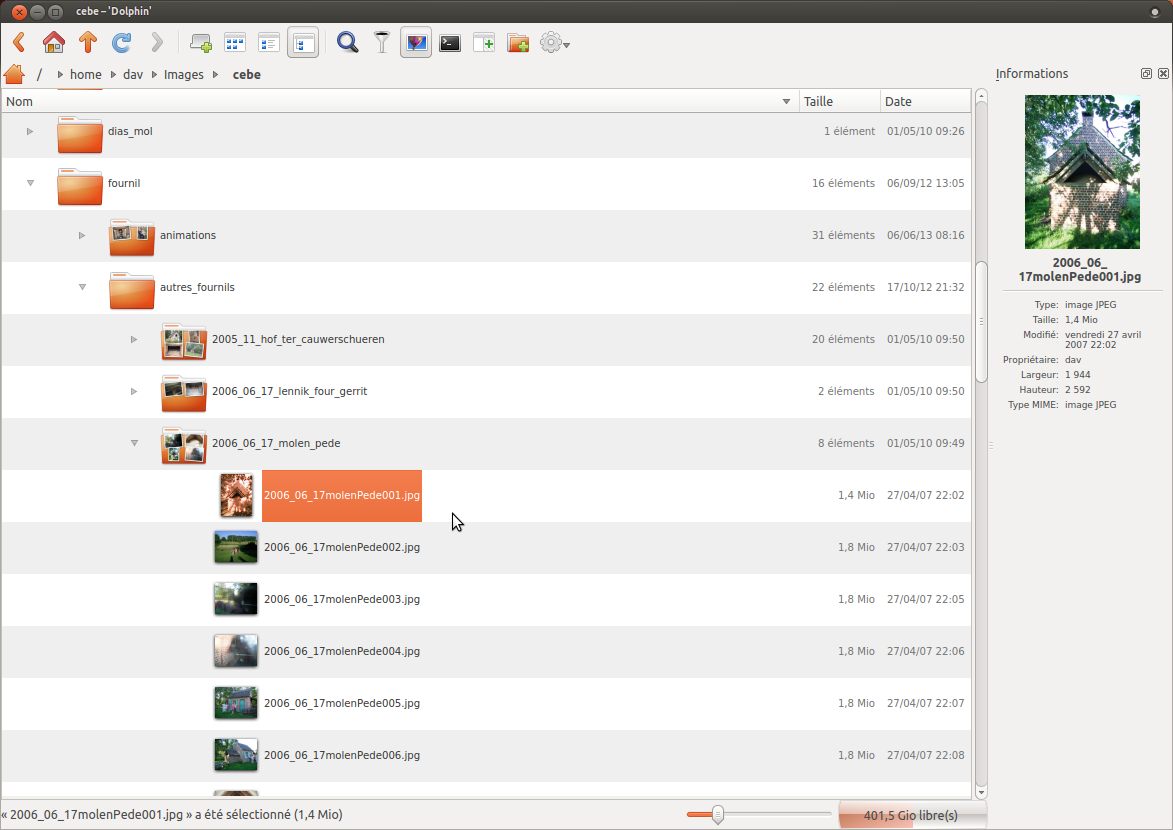Sort files by the Taille column
The image size is (1173, 830).
838,101
